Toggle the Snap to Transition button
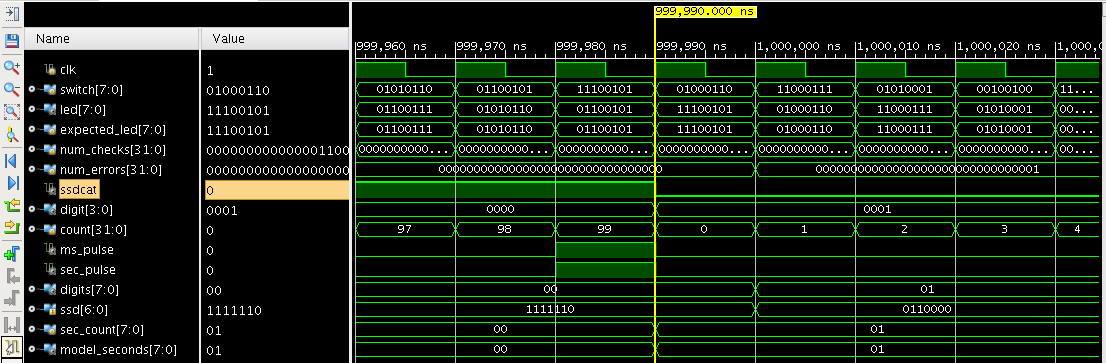Image resolution: width=1106 pixels, height=363 pixels. click(11, 347)
